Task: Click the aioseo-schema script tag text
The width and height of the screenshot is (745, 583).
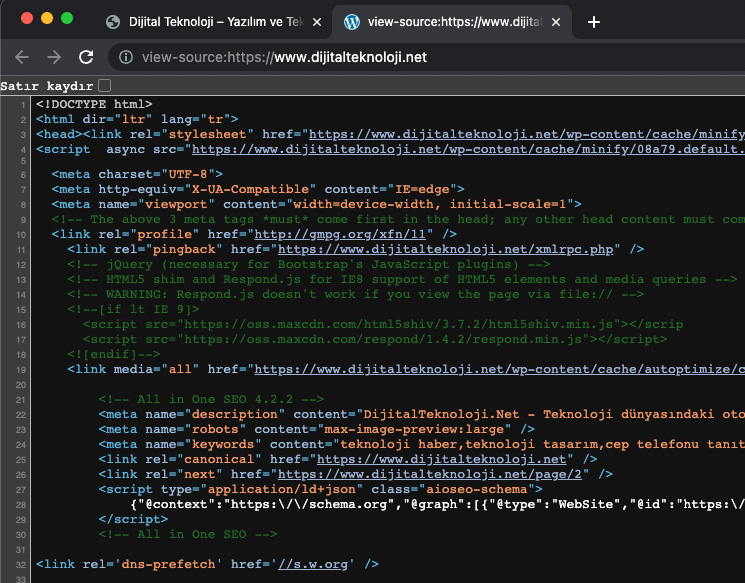Action: [320, 489]
